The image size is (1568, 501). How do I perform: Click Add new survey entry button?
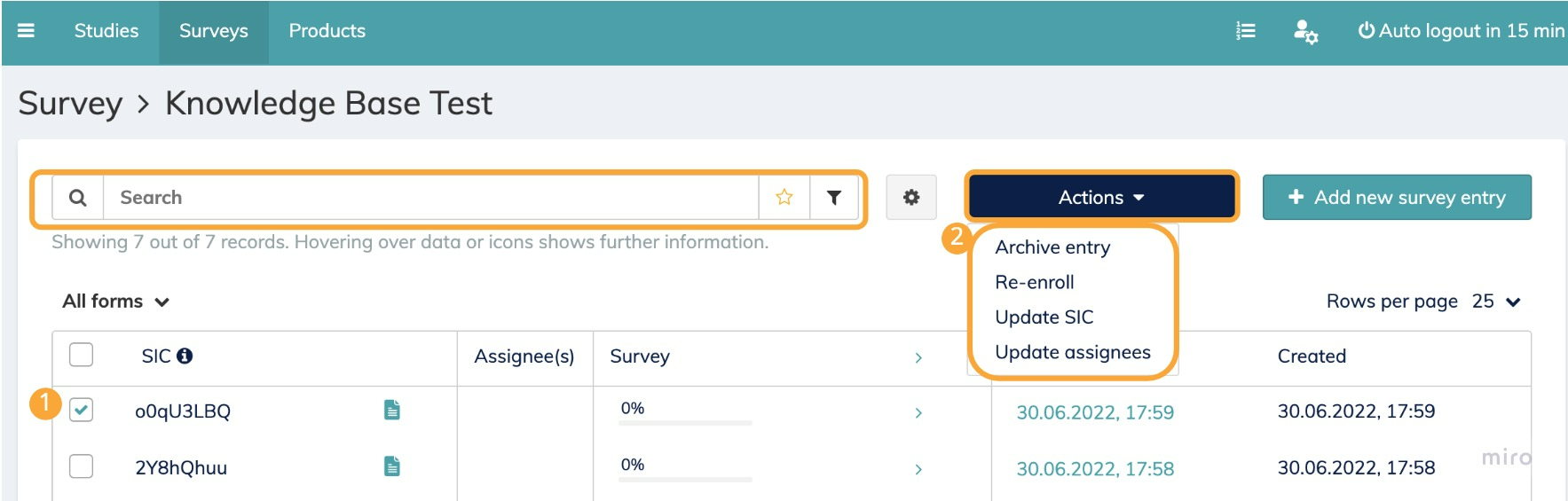(x=1396, y=198)
